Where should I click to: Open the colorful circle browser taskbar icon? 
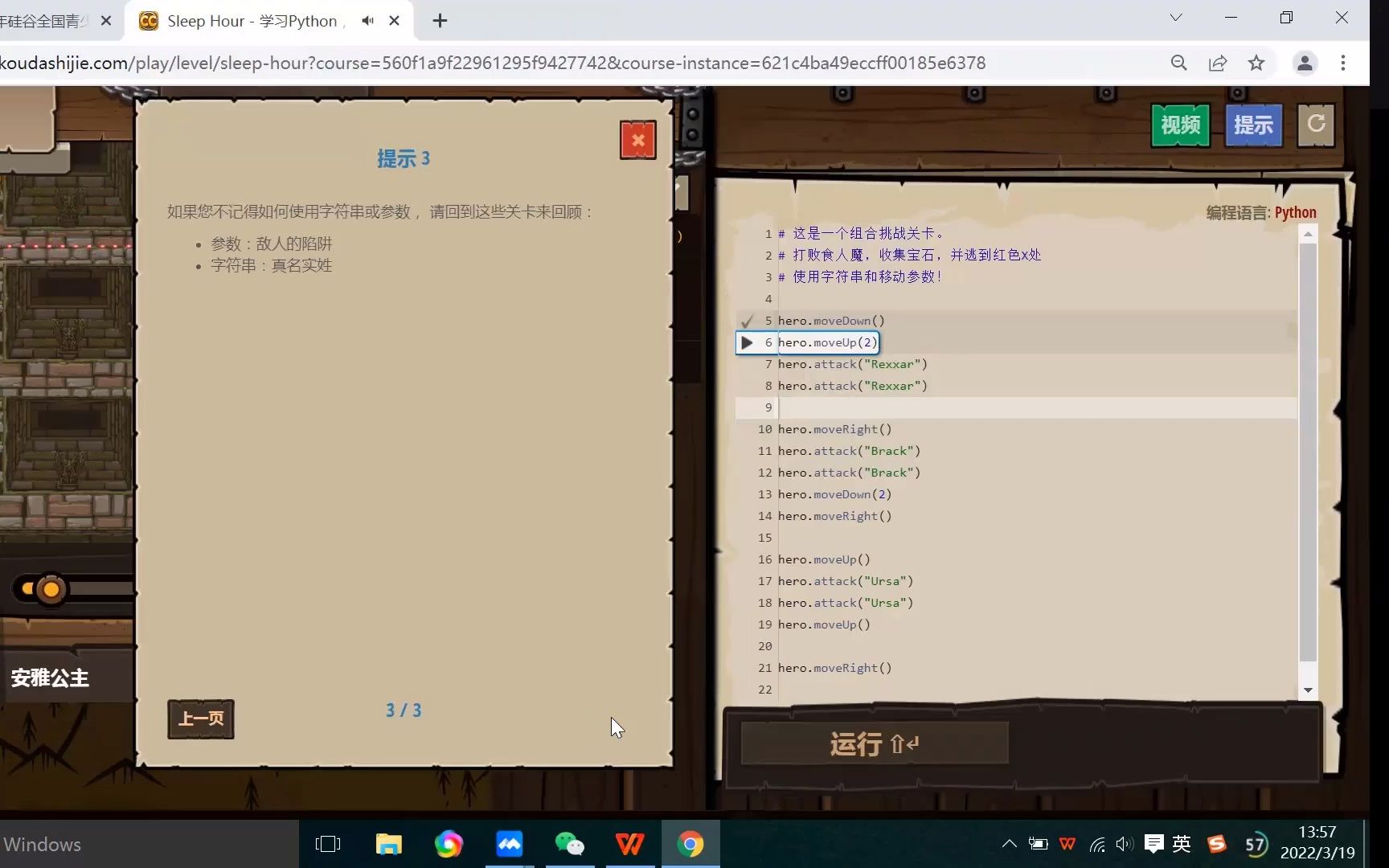click(449, 844)
